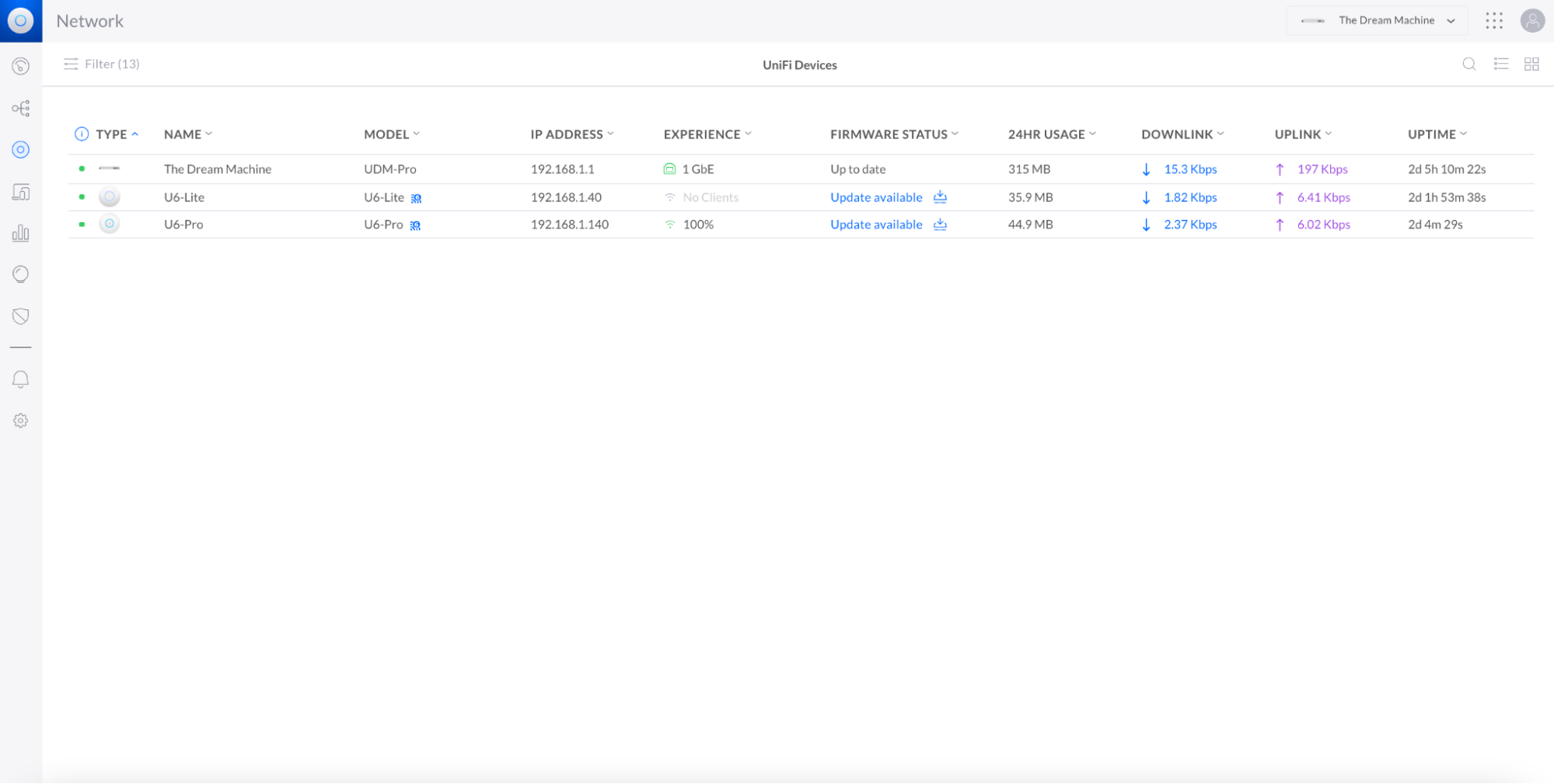Click the U6-Lite model badge icon

[416, 198]
